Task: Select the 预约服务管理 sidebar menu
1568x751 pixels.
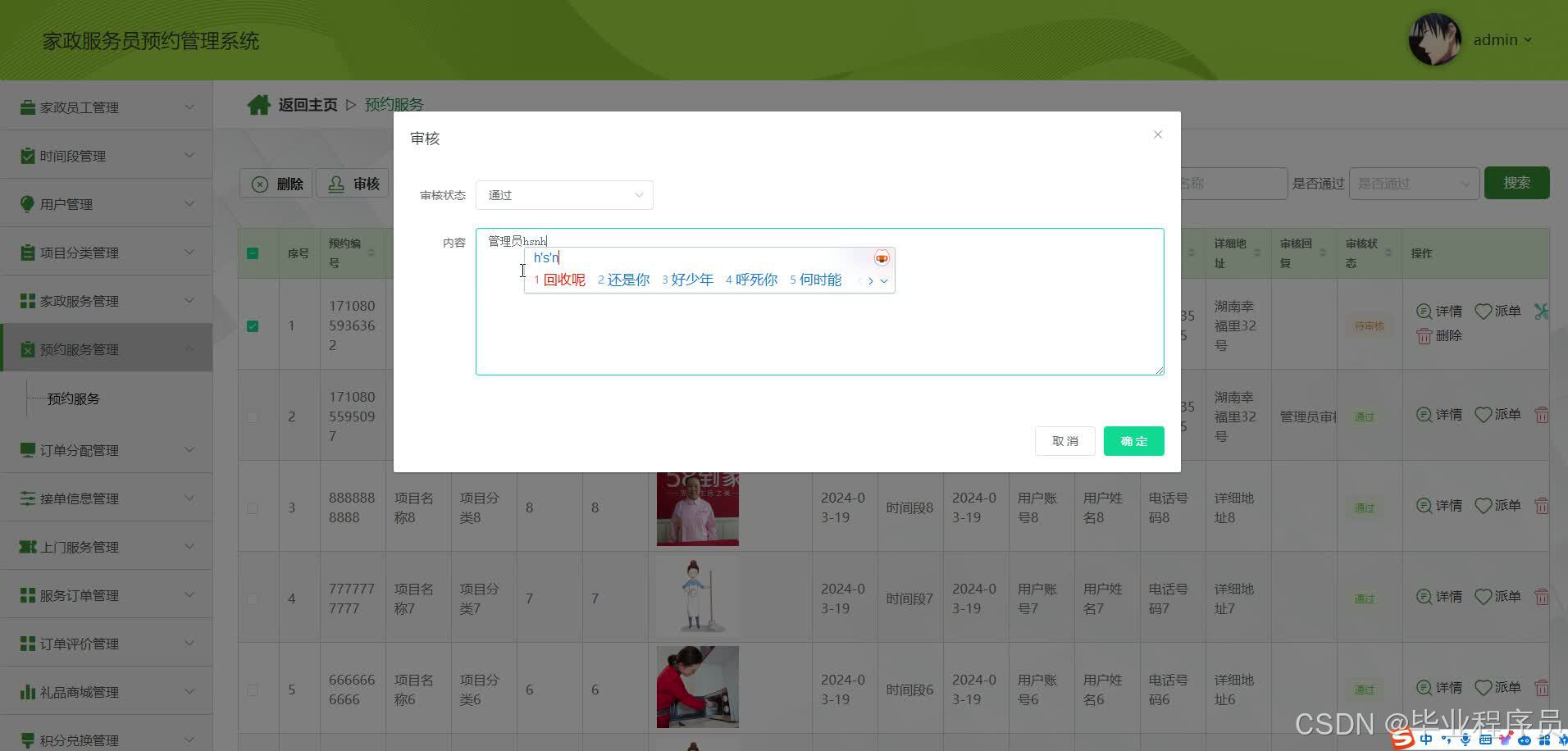Action: 107,349
